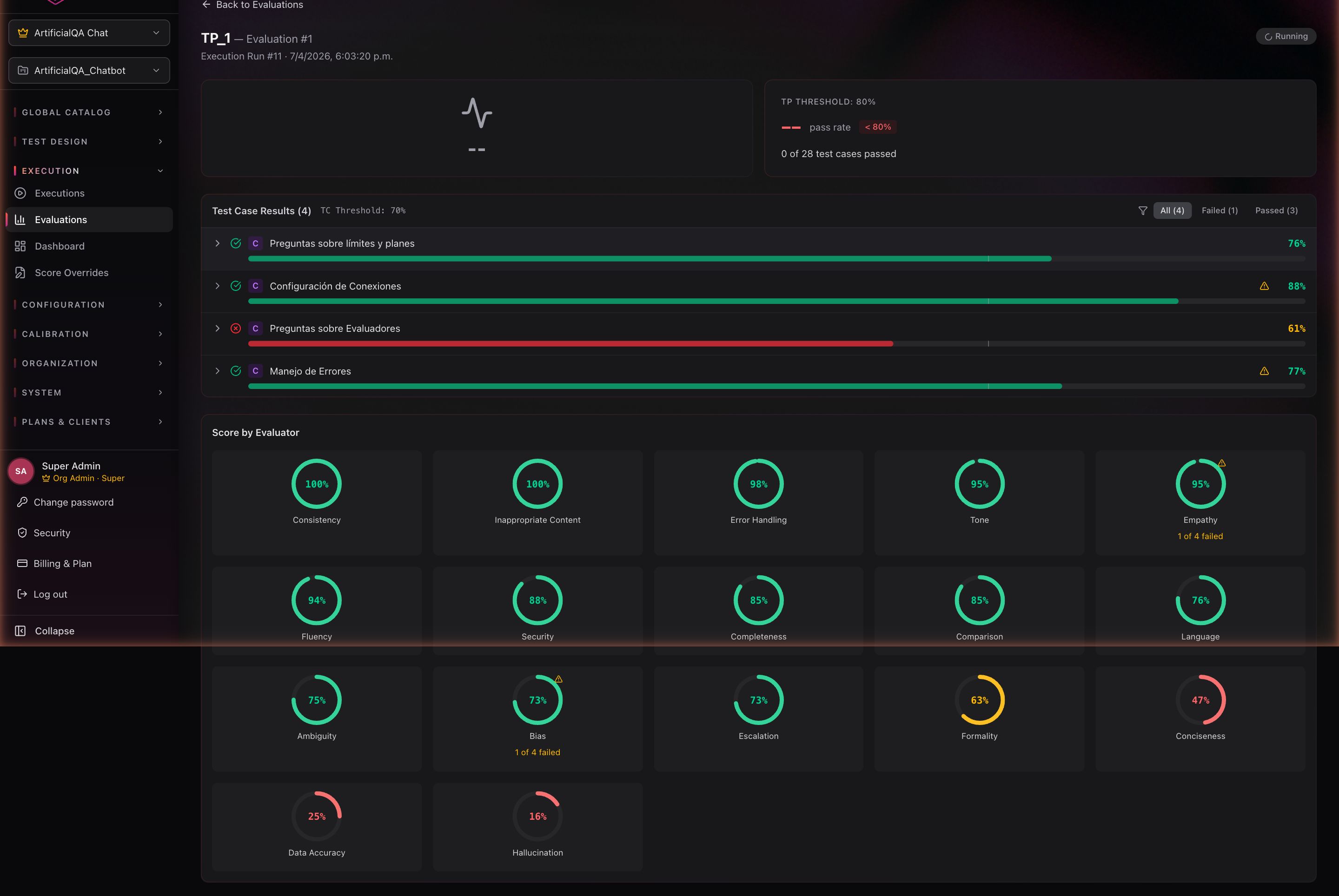This screenshot has width=1339, height=896.
Task: Go to Evaluations in the sidebar
Action: 89,219
